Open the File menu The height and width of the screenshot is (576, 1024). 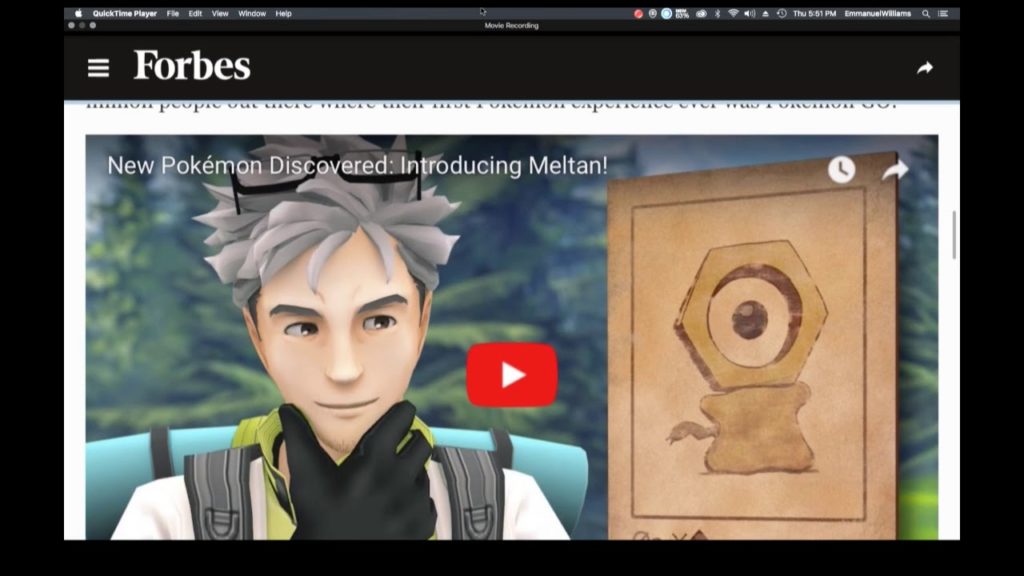pyautogui.click(x=173, y=14)
